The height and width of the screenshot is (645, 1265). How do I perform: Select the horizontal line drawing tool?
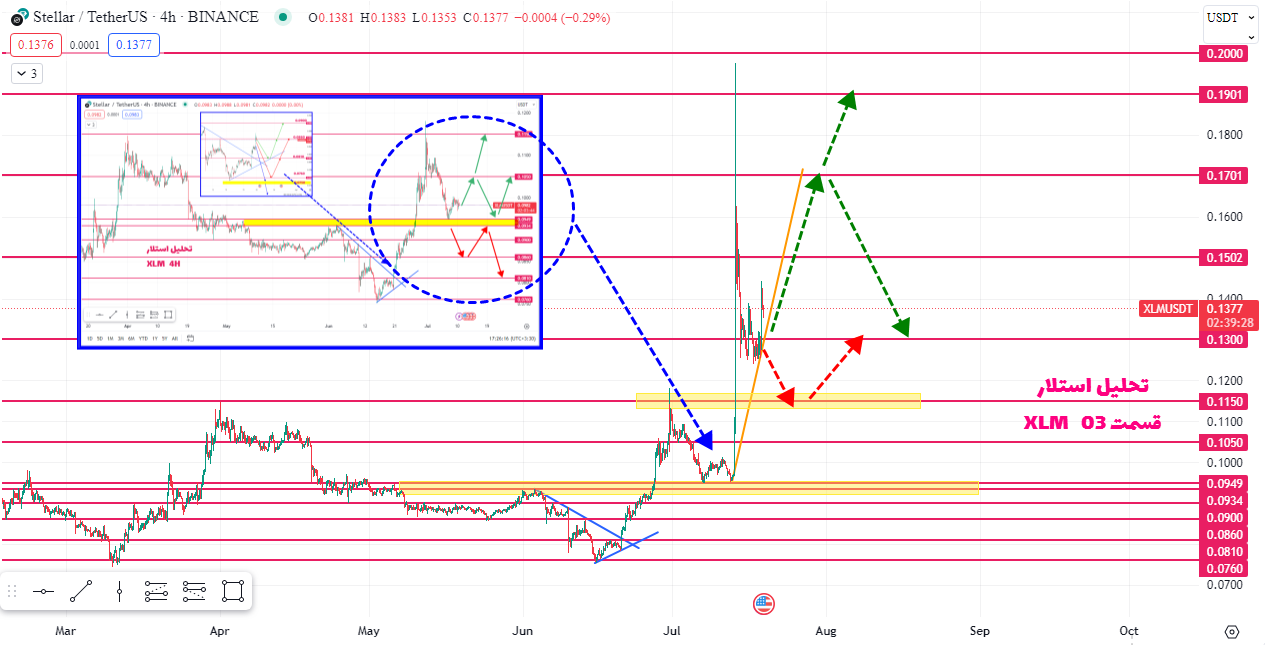point(43,591)
